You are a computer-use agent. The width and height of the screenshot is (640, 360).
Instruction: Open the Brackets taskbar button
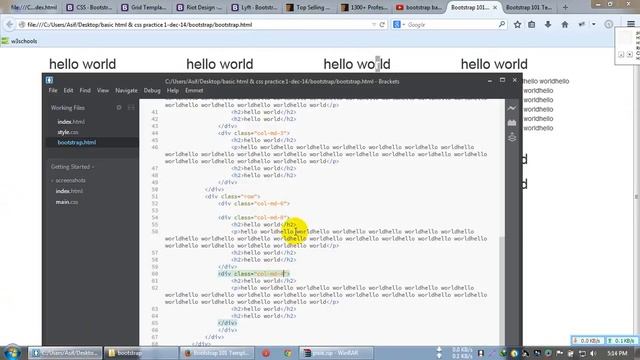click(x=65, y=353)
